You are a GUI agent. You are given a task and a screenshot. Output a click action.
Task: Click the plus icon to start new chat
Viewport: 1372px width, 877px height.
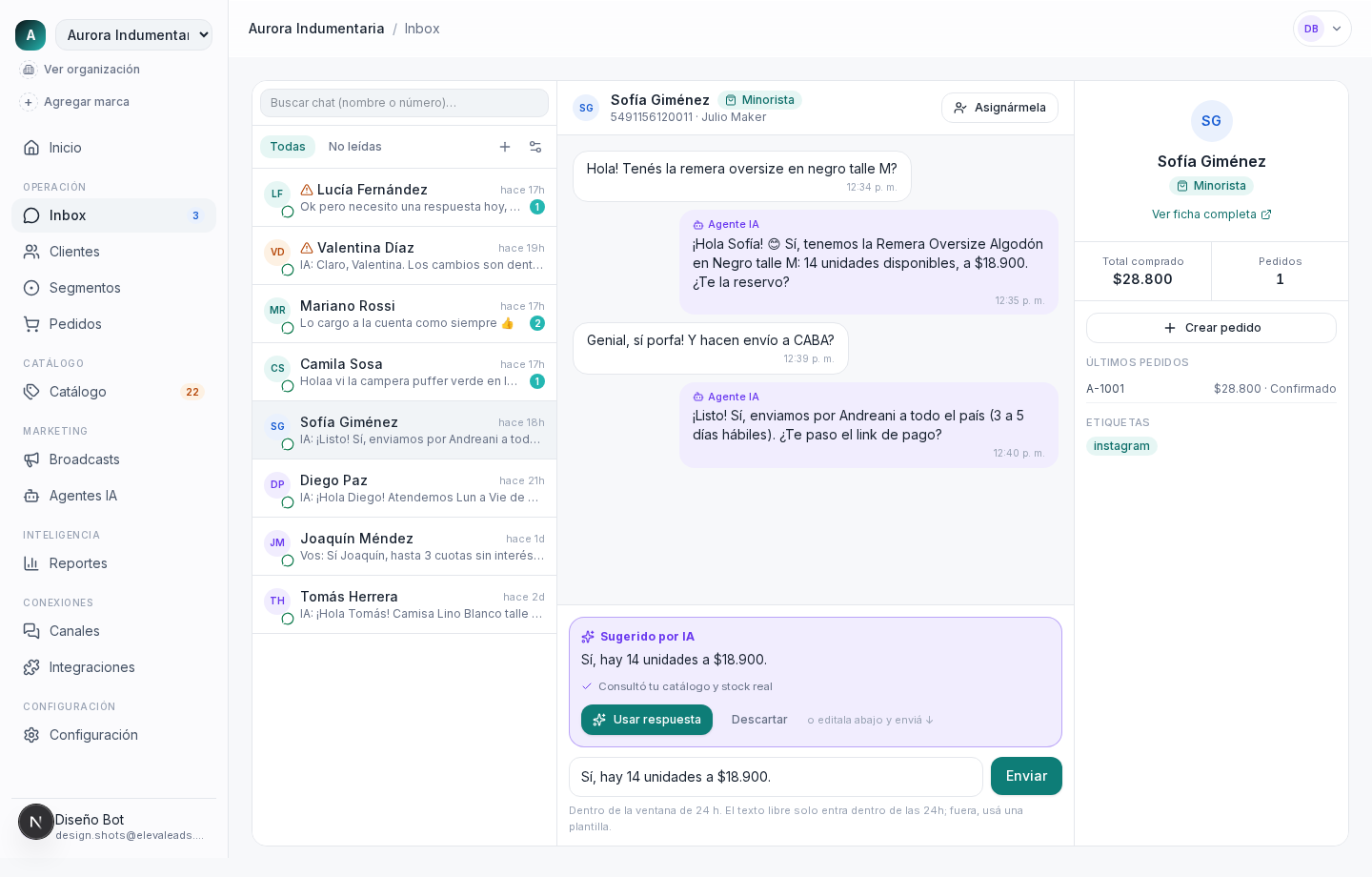click(505, 147)
